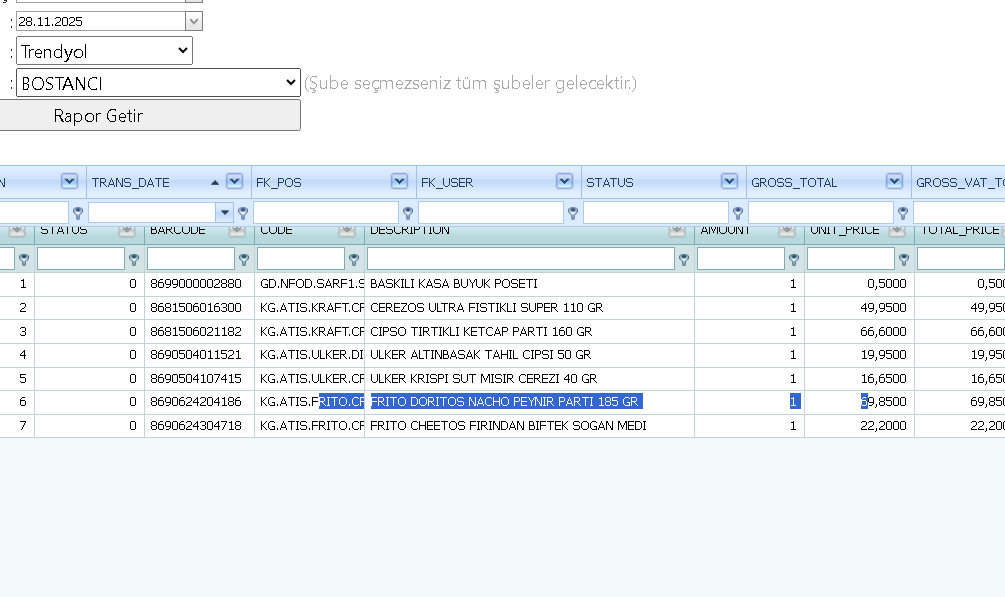Click filter funnel icon for FK_POS
The height and width of the screenshot is (597, 1005).
pyautogui.click(x=408, y=212)
